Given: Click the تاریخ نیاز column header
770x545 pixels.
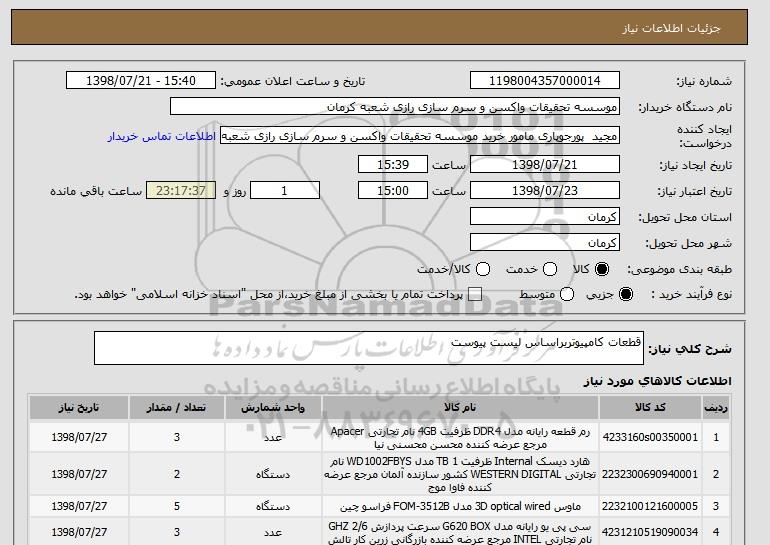Looking at the screenshot, I should coord(79,408).
